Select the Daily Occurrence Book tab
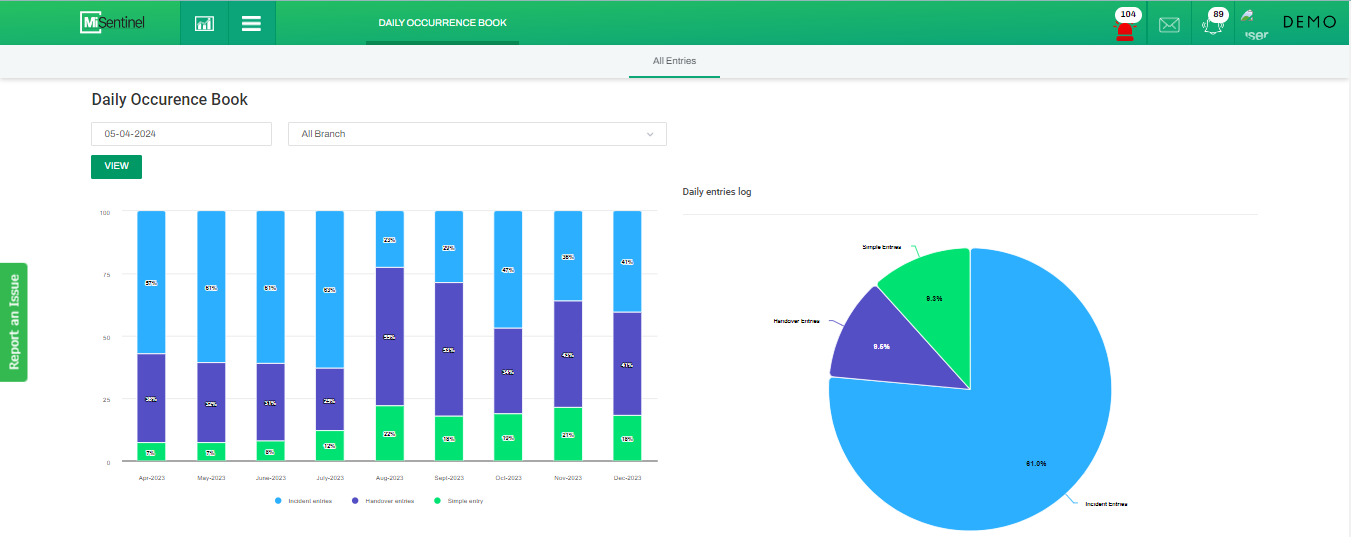Viewport: 1351px width, 537px height. pos(442,22)
